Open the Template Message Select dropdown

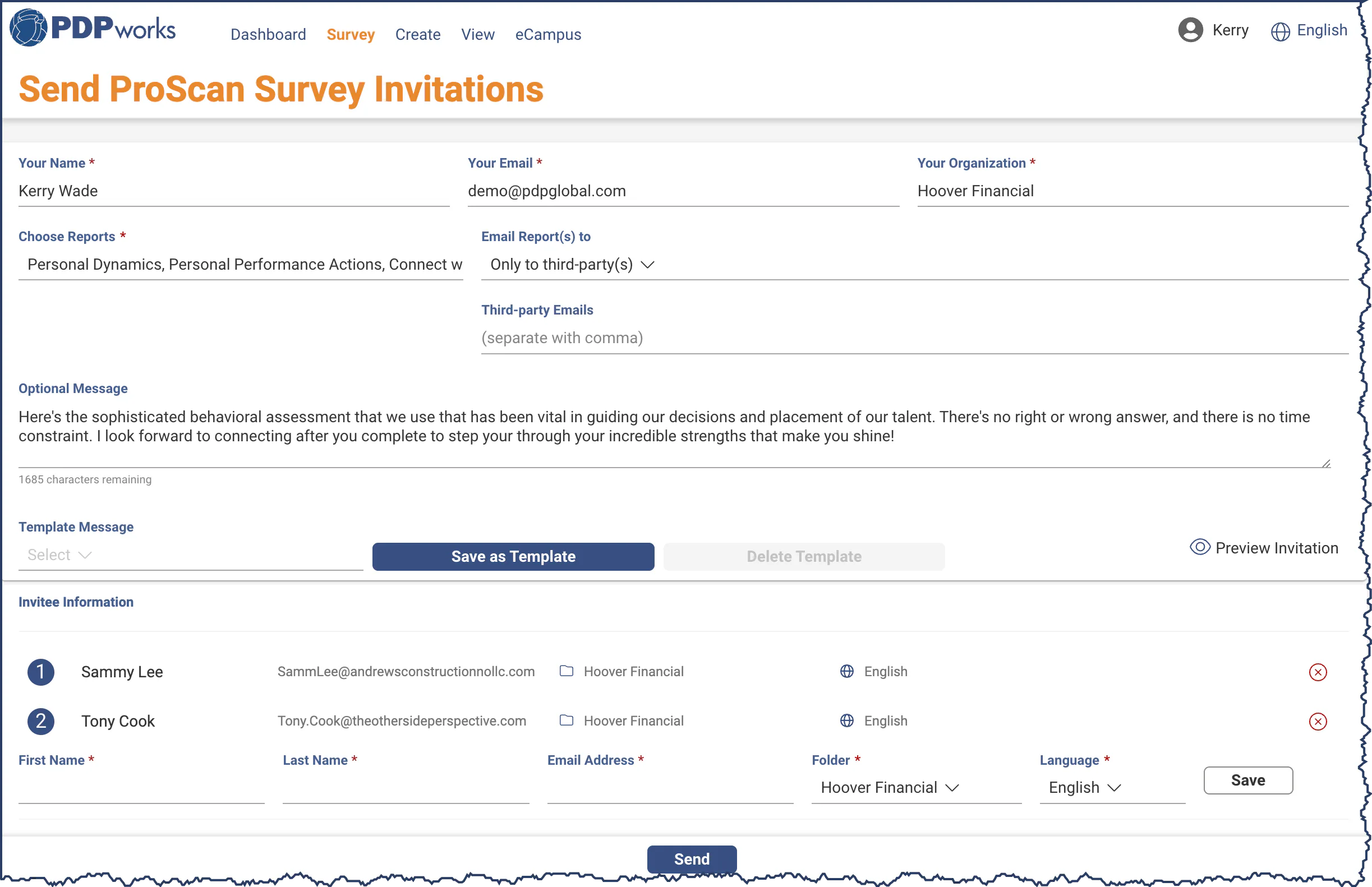(x=191, y=555)
